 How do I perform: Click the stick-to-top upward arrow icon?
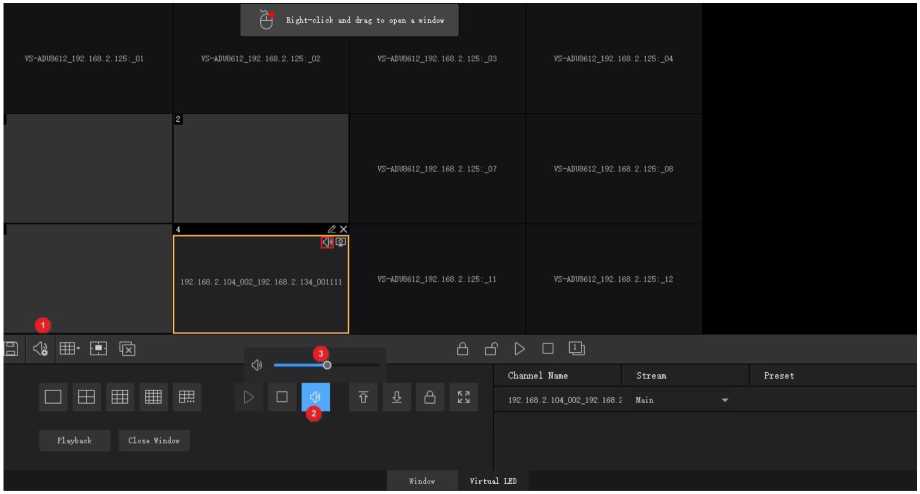(363, 397)
